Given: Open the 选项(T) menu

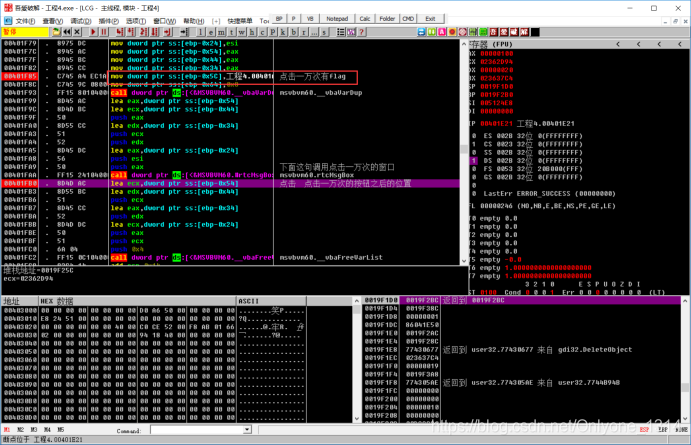Looking at the screenshot, I should (x=136, y=21).
